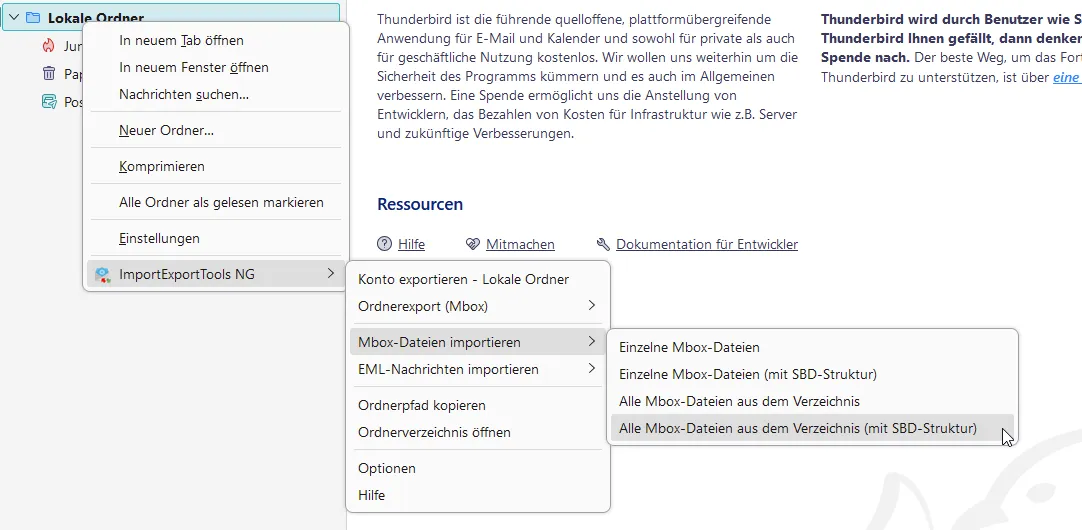Select Nachrichten suchen… menu entry
This screenshot has height=530, width=1082.
[x=216, y=95]
